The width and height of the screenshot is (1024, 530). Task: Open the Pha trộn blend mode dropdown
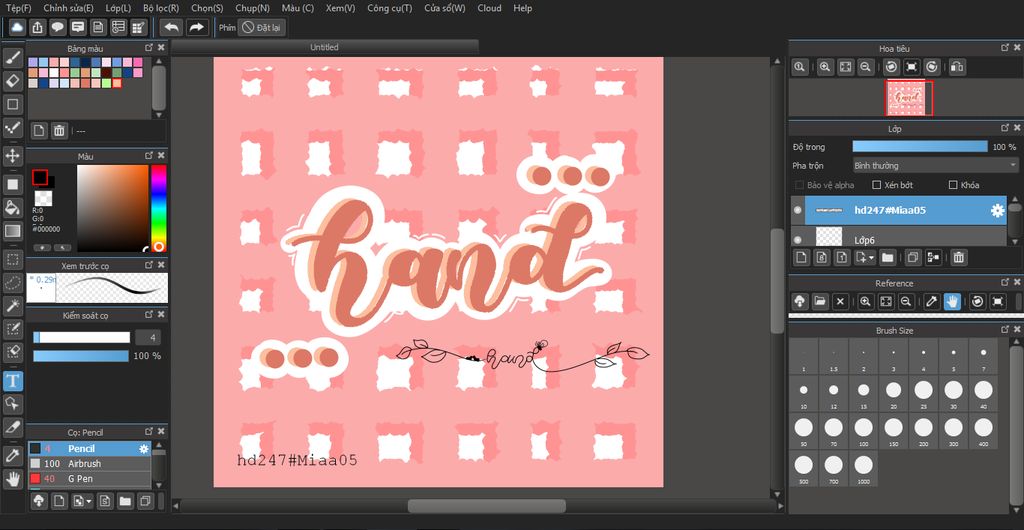coord(936,166)
